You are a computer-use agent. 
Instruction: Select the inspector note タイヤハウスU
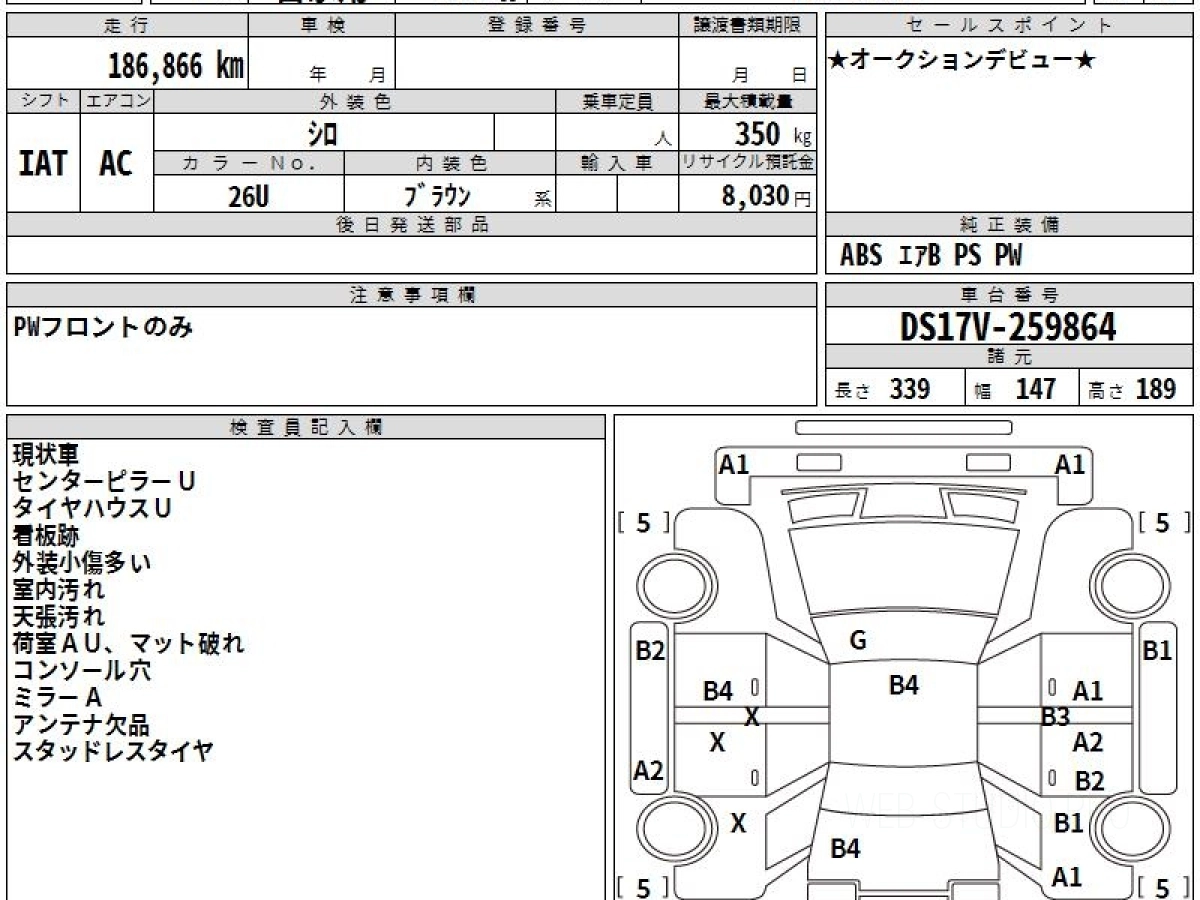92,508
